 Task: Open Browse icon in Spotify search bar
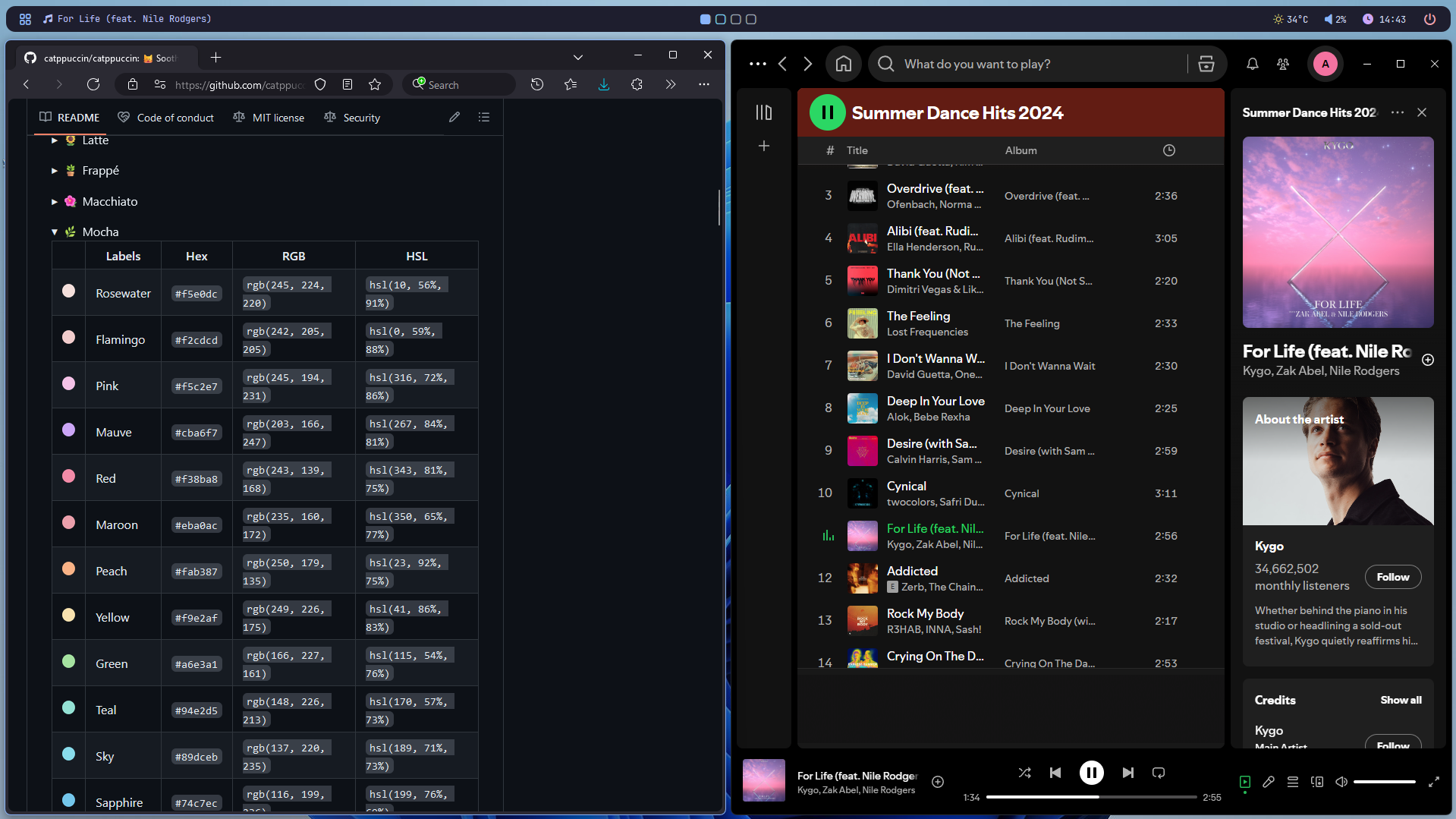click(1206, 64)
